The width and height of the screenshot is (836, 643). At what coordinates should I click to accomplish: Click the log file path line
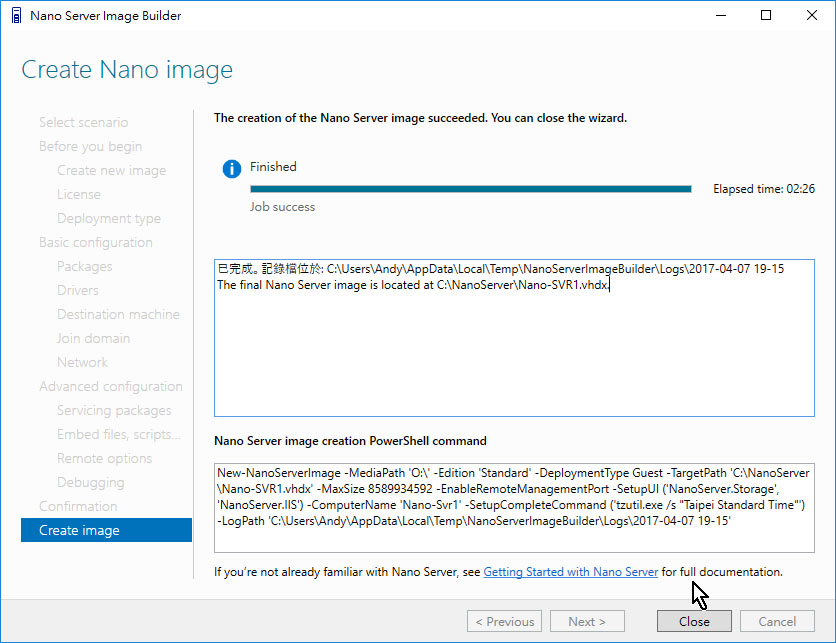(501, 269)
